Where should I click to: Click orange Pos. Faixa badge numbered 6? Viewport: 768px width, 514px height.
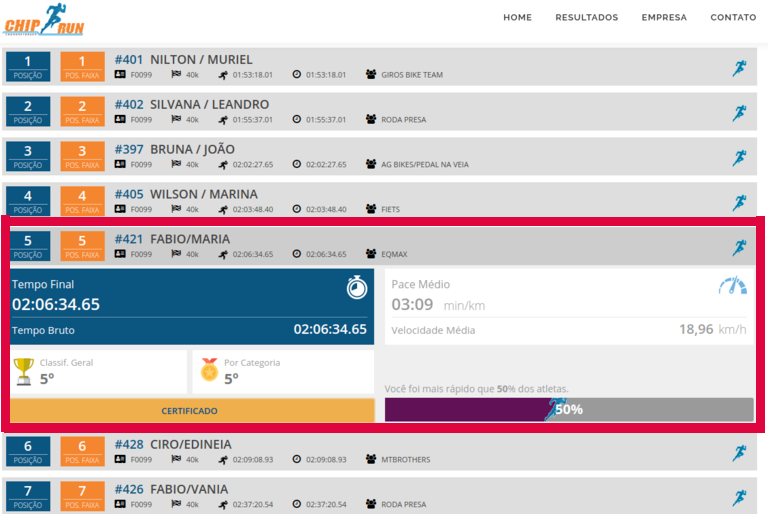click(82, 452)
